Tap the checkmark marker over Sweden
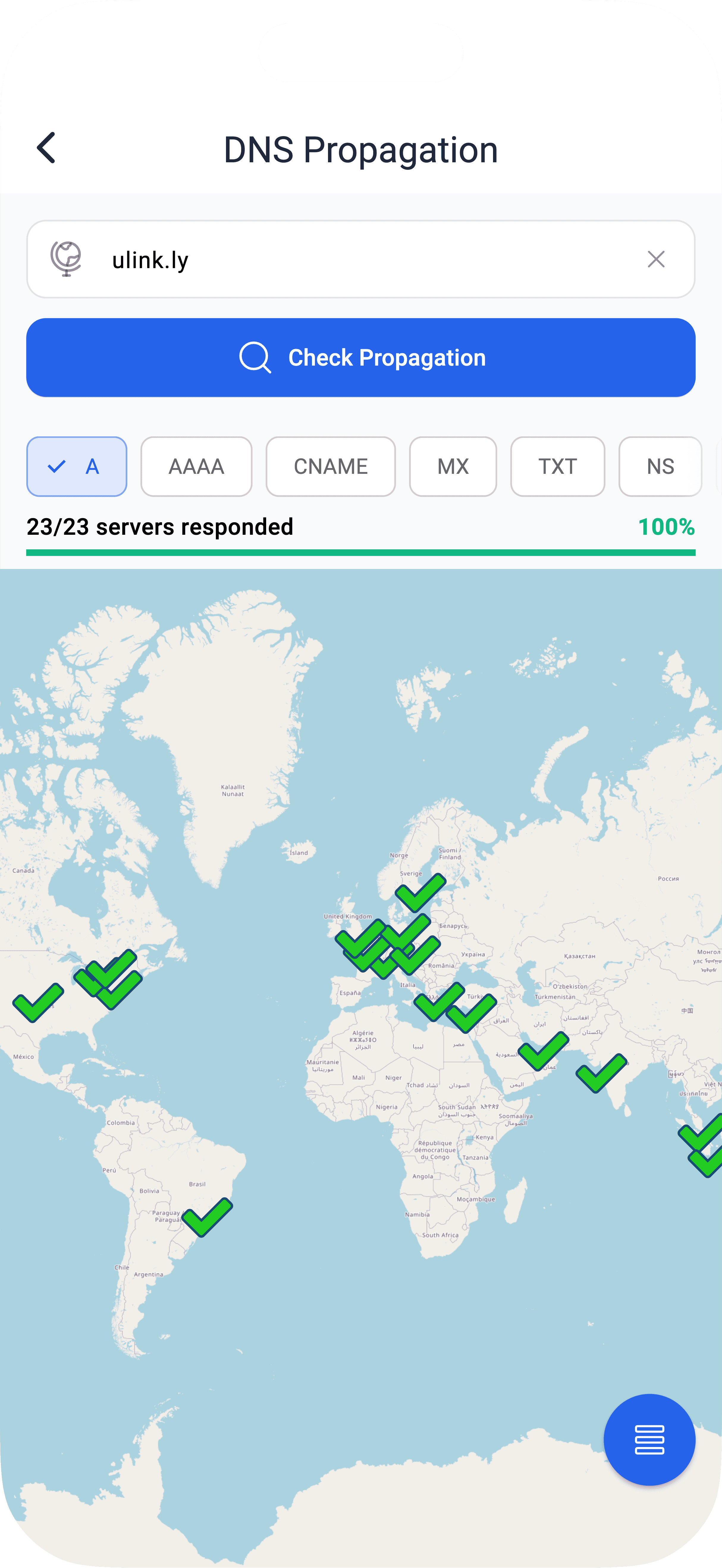 [421, 893]
